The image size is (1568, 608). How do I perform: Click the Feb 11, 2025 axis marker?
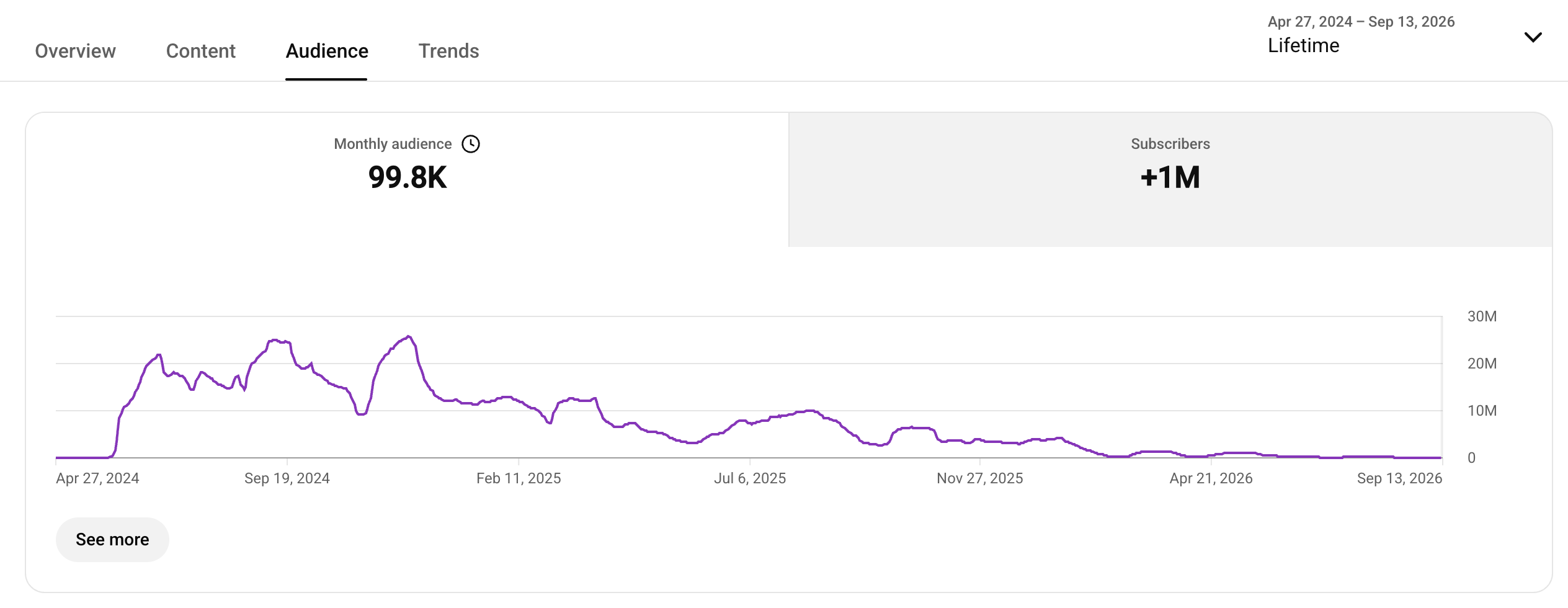[519, 478]
